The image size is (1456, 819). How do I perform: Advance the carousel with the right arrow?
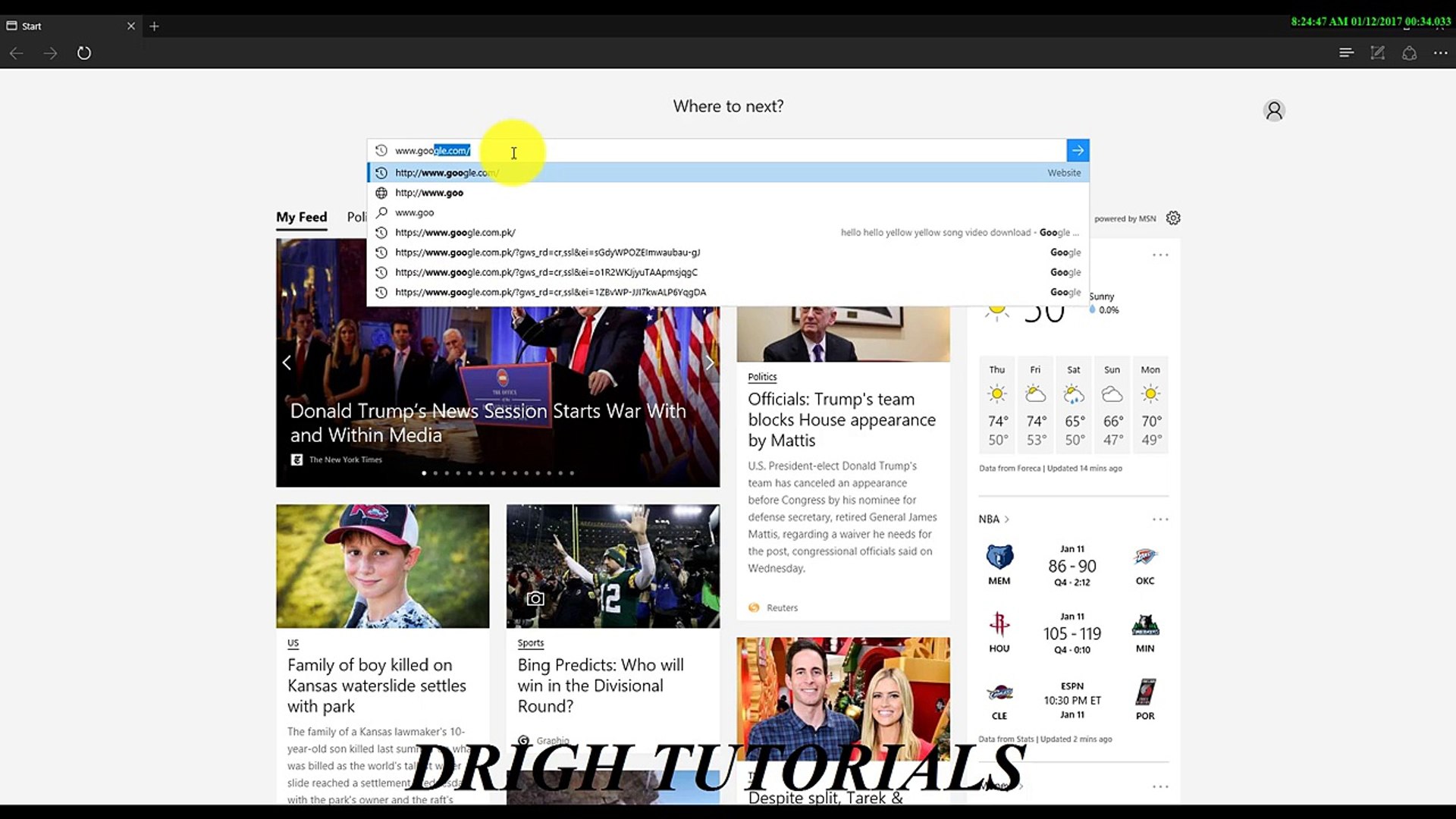tap(709, 362)
